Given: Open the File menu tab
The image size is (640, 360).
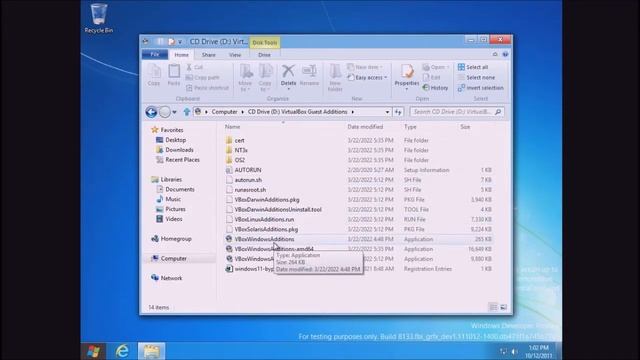Looking at the screenshot, I should pos(155,55).
